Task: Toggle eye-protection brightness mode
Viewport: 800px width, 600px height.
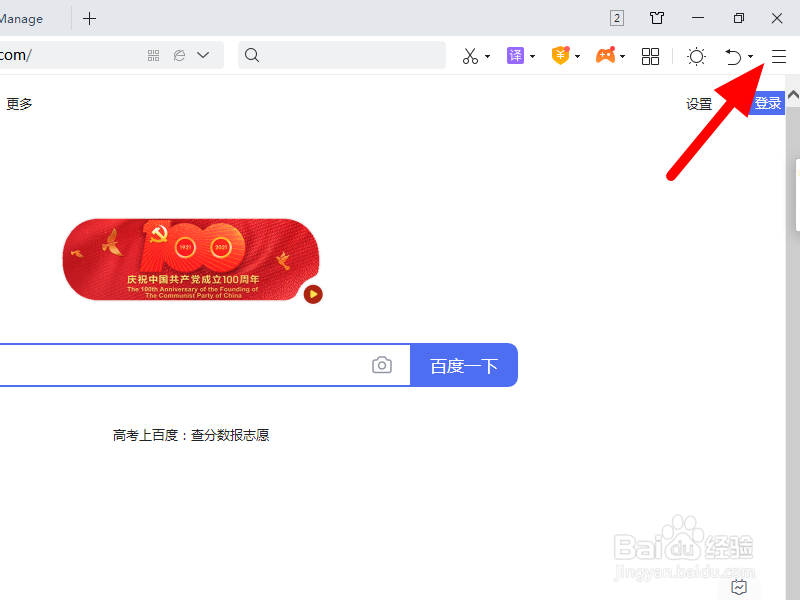Action: point(696,57)
